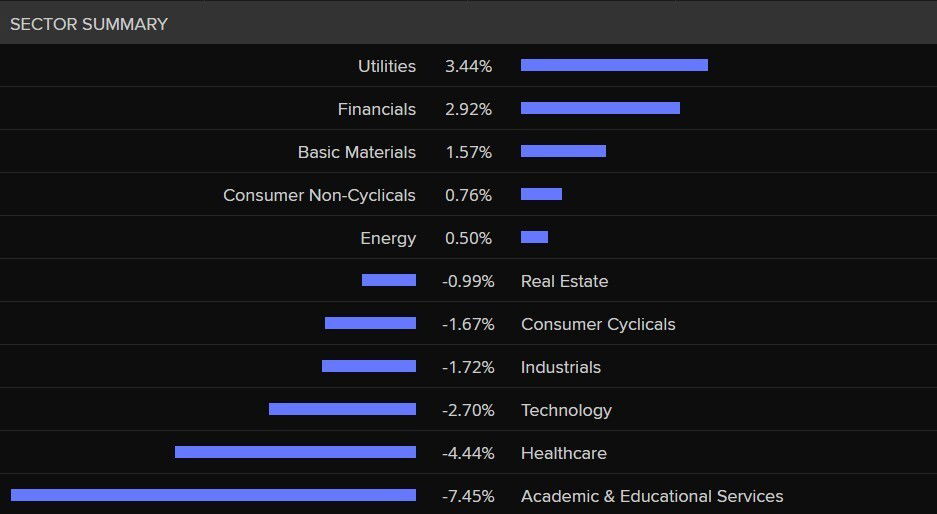937x514 pixels.
Task: Select the Basic Materials positive bar
Action: point(563,151)
